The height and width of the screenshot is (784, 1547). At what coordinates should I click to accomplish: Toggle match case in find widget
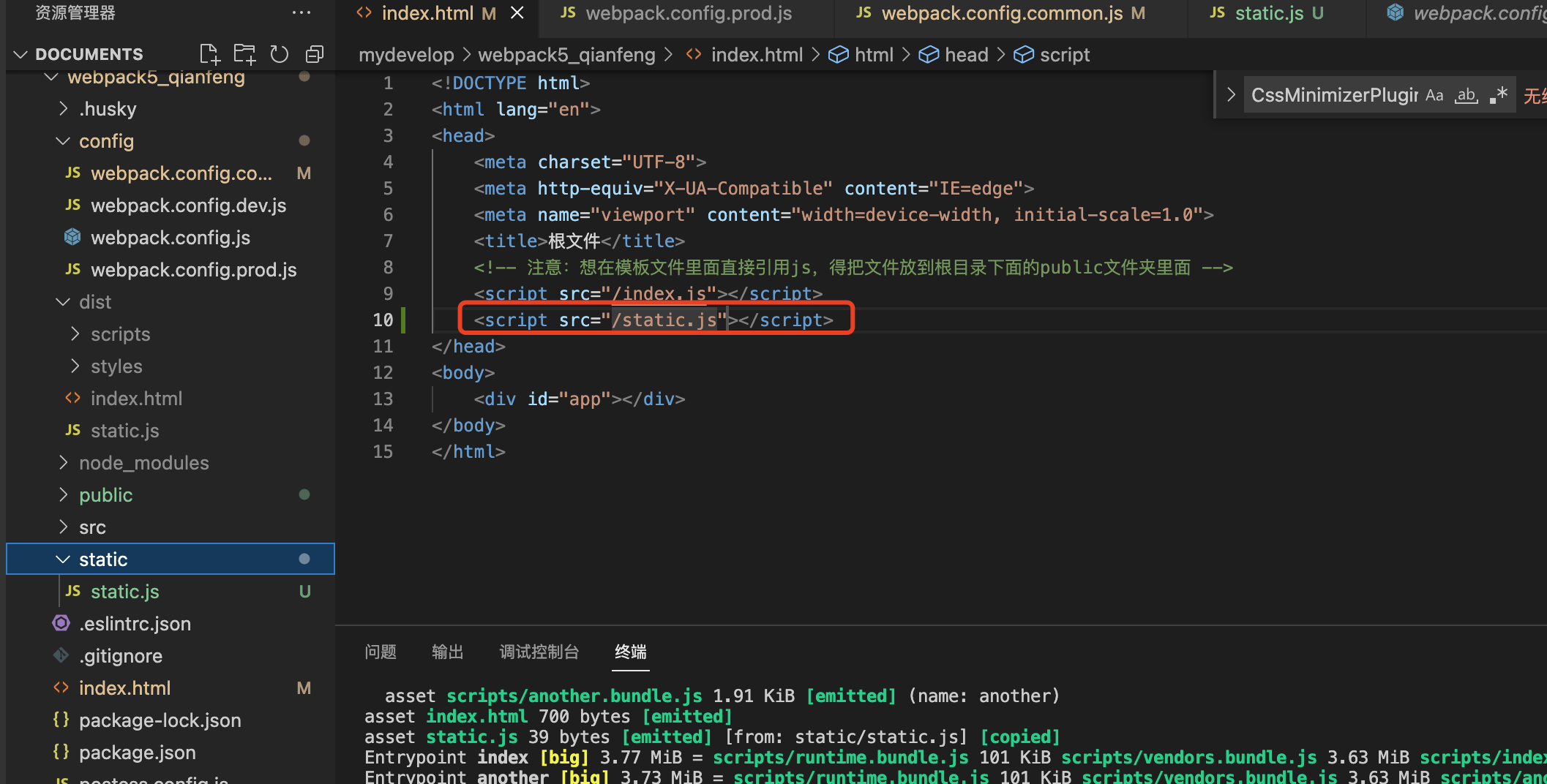(1434, 95)
